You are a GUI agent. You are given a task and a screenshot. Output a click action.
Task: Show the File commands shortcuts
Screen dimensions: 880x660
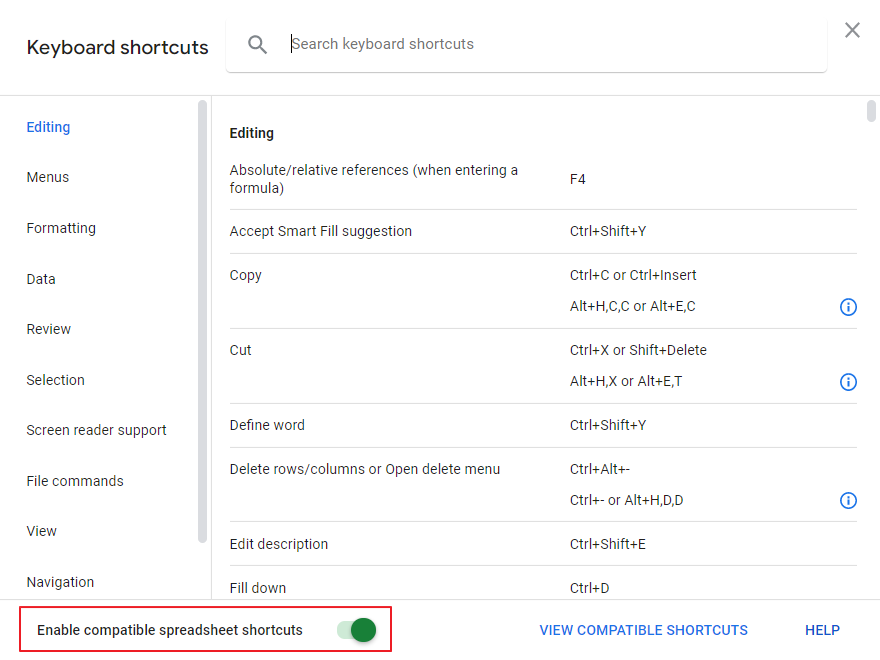pos(74,481)
